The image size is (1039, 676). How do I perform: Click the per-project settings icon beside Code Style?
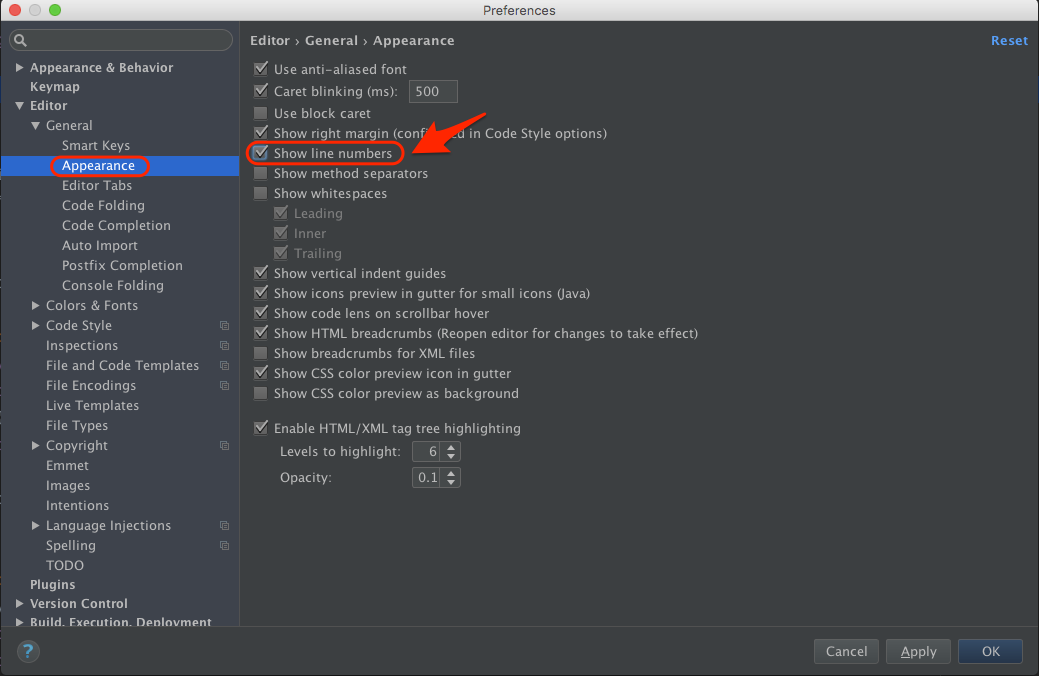[x=224, y=325]
